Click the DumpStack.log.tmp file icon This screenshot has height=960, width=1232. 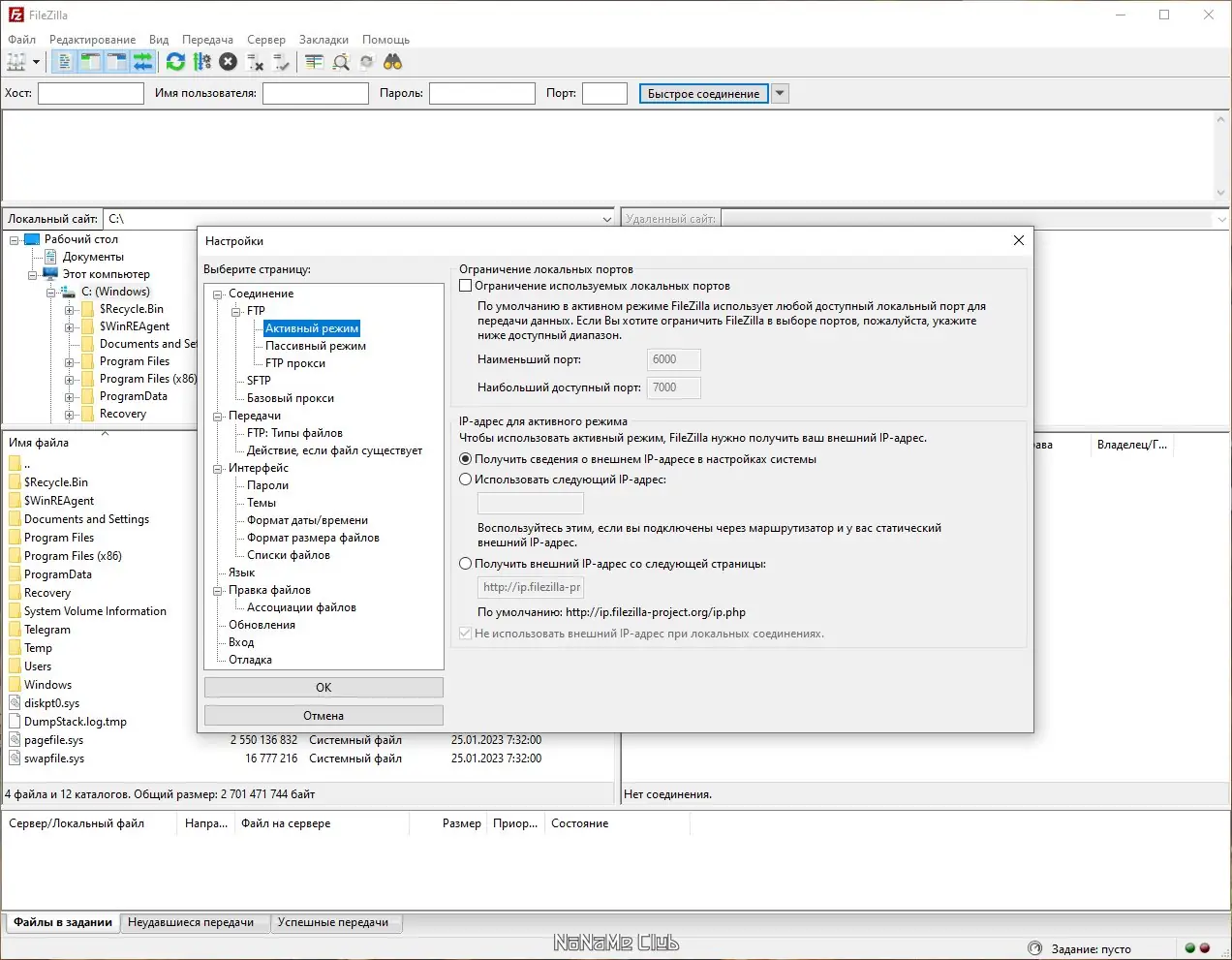tap(15, 722)
